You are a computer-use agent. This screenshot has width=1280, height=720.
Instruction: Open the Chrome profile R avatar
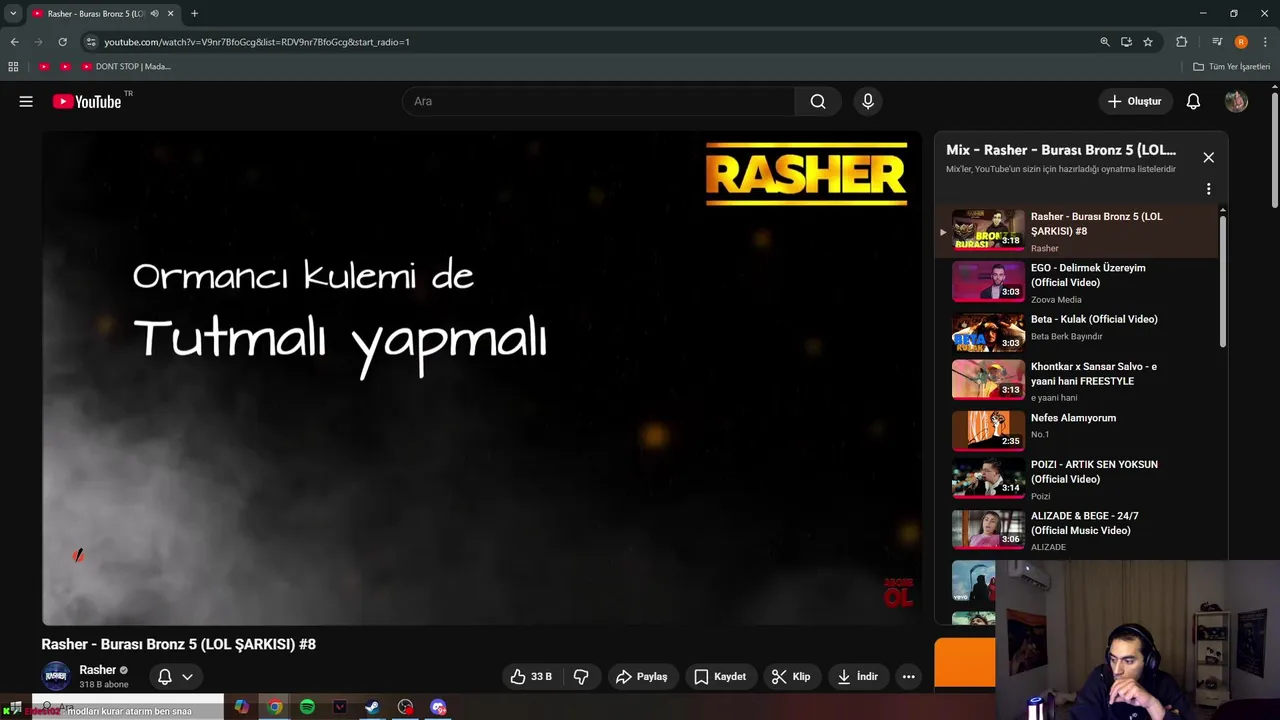[x=1241, y=42]
